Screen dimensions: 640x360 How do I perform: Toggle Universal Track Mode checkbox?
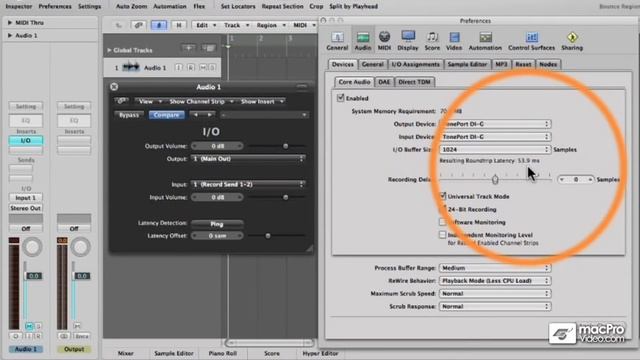[x=442, y=196]
